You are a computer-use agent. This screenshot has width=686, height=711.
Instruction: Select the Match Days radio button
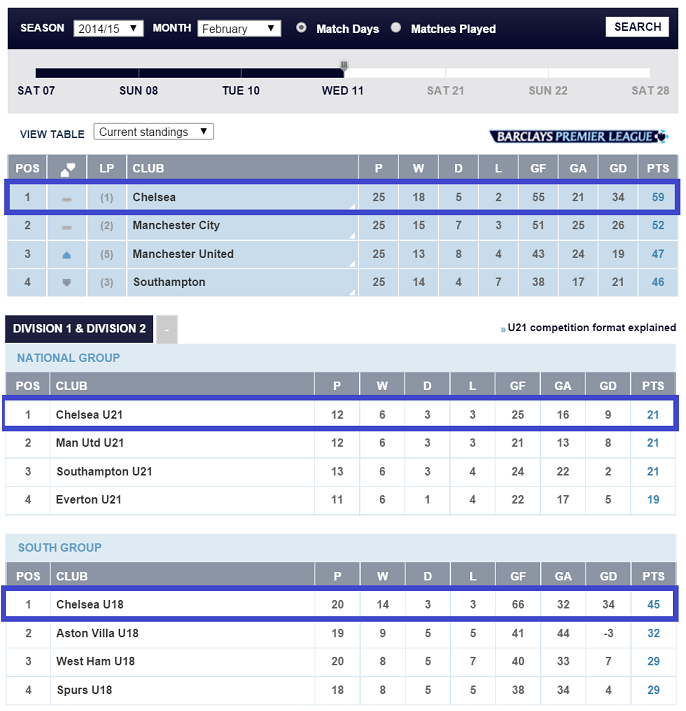[301, 28]
